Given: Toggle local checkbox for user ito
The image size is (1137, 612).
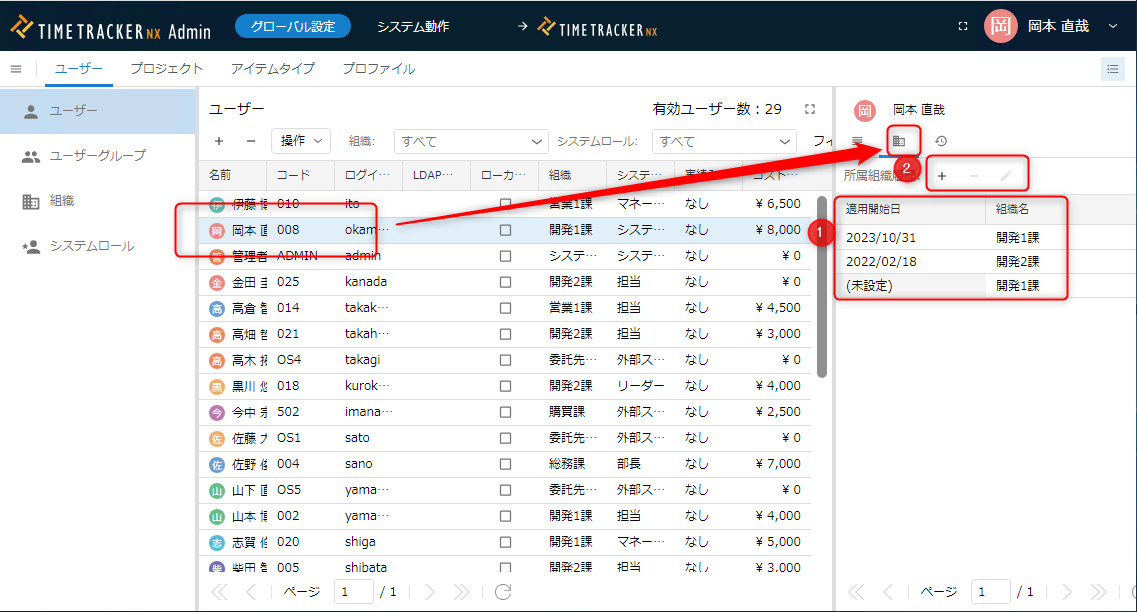Looking at the screenshot, I should pos(505,204).
